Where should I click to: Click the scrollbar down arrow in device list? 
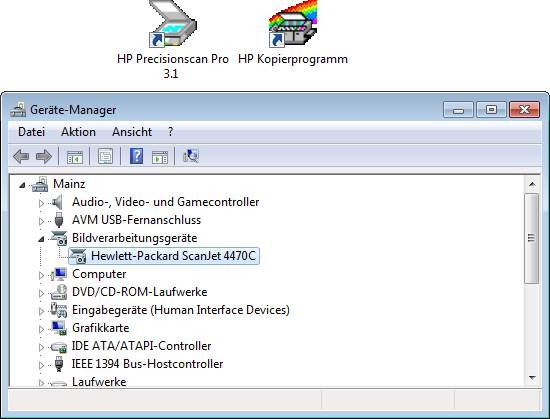532,378
